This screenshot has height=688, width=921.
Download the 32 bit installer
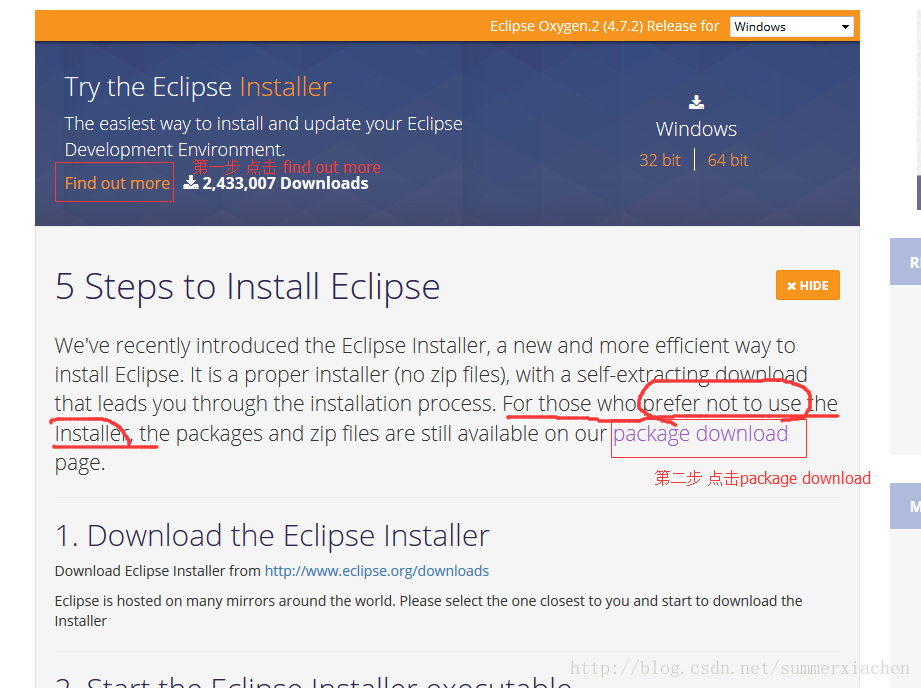pyautogui.click(x=659, y=160)
